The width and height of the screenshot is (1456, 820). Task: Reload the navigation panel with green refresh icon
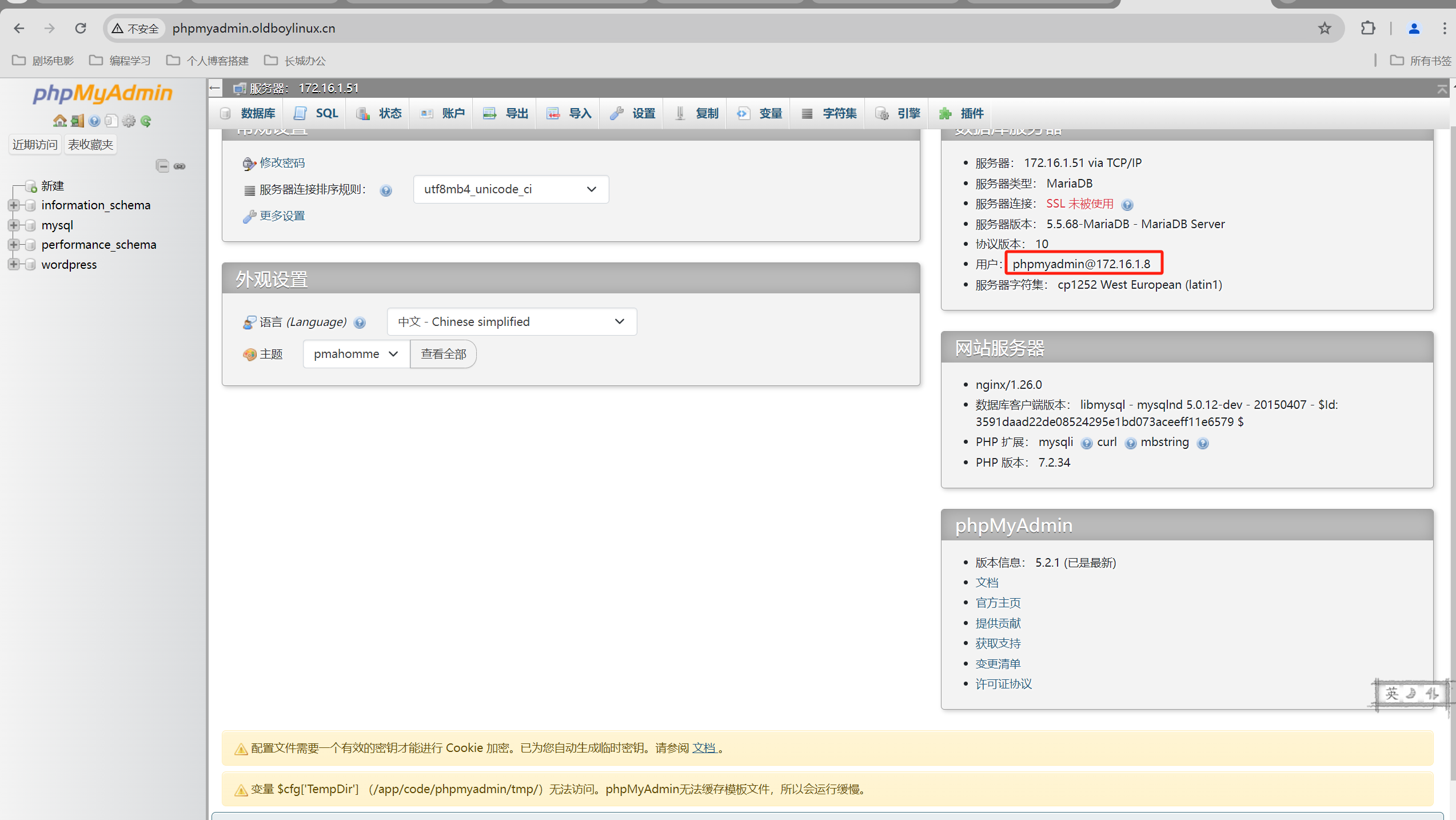pyautogui.click(x=146, y=121)
